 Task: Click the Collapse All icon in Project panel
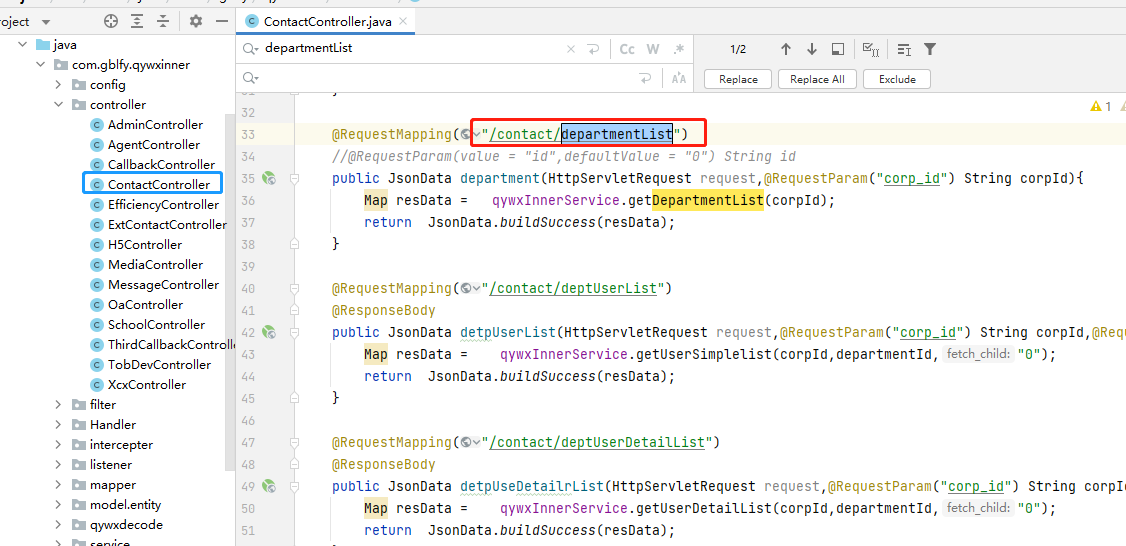tap(163, 22)
